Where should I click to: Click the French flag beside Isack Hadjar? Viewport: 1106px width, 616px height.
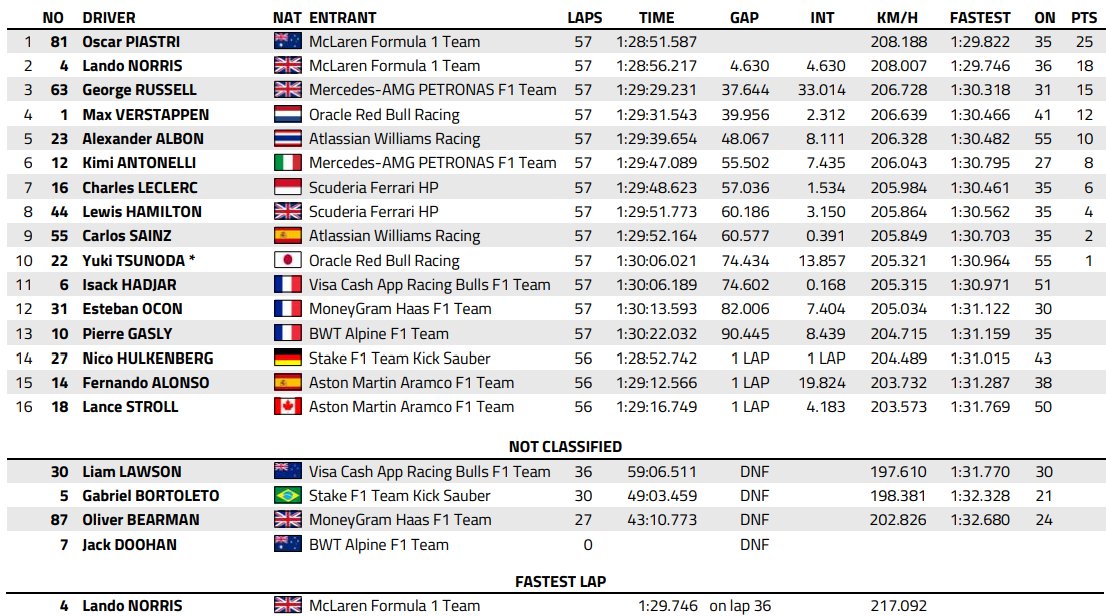coord(287,284)
